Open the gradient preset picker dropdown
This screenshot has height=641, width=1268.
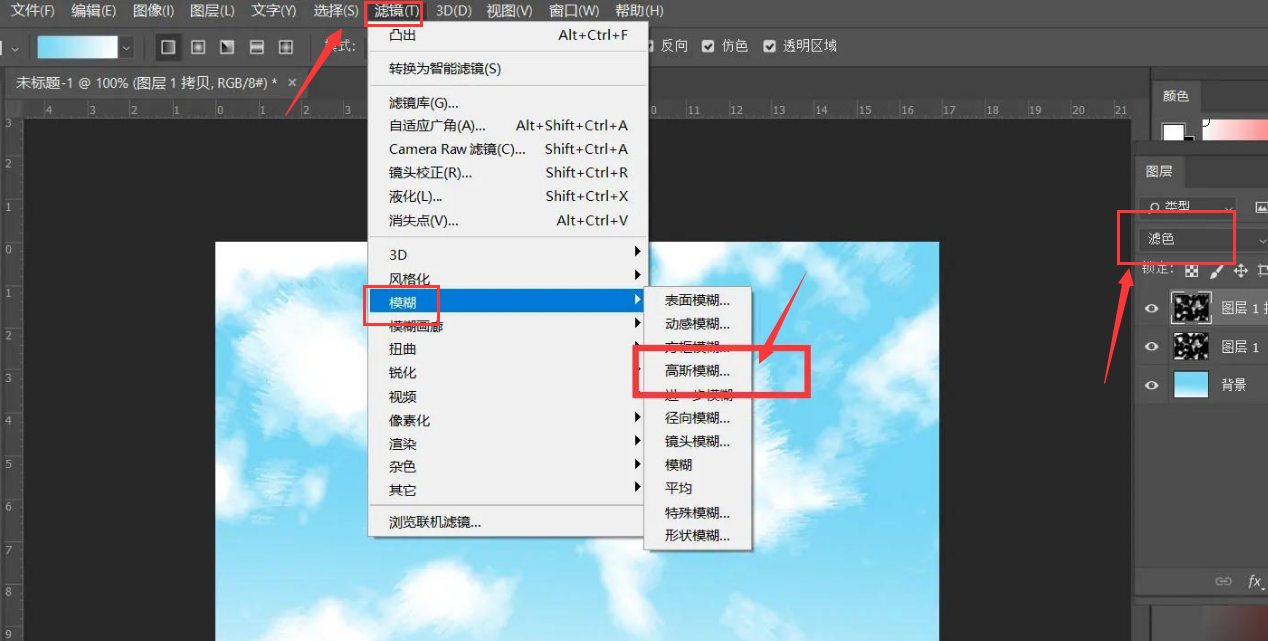(124, 46)
